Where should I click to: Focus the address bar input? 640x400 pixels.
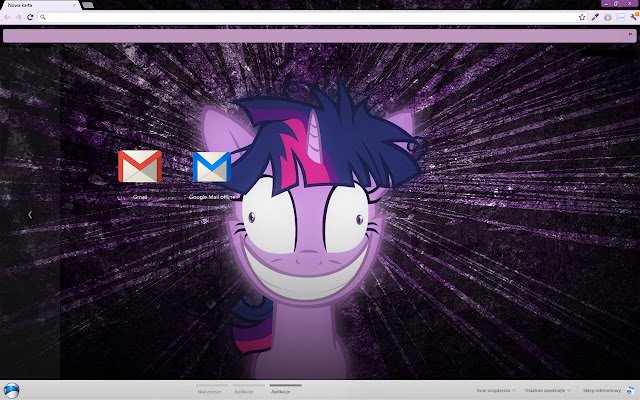[310, 17]
